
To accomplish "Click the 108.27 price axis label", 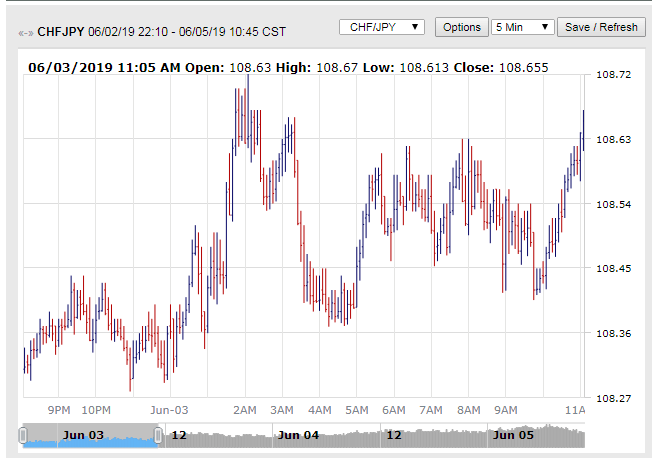I will tap(613, 398).
